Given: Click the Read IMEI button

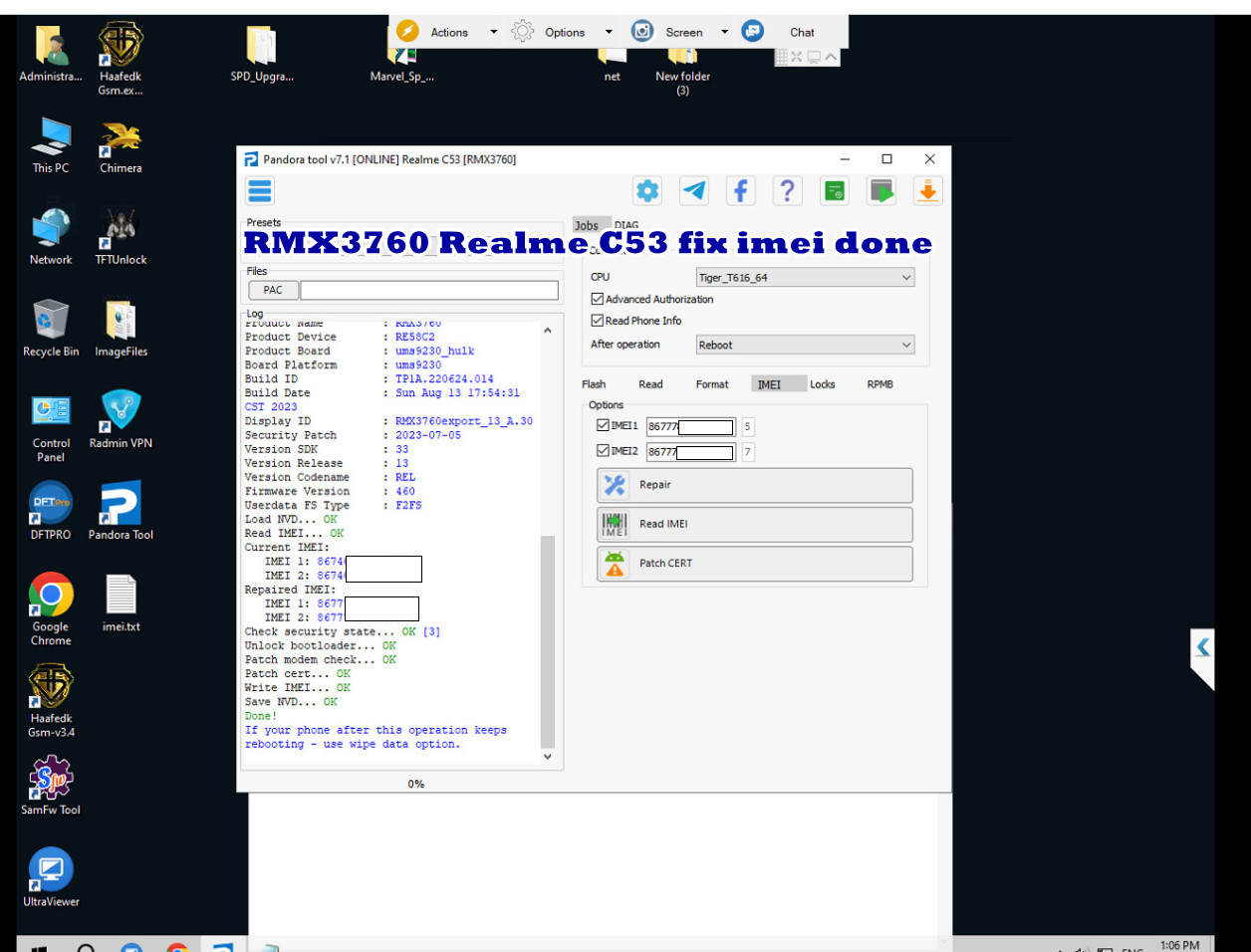Looking at the screenshot, I should [754, 524].
